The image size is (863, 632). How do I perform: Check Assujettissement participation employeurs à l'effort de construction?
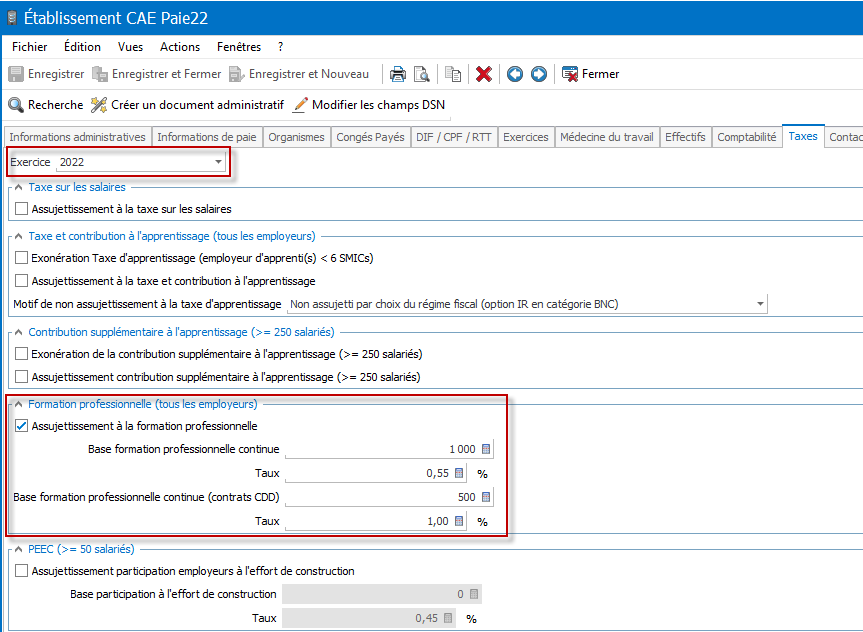22,571
